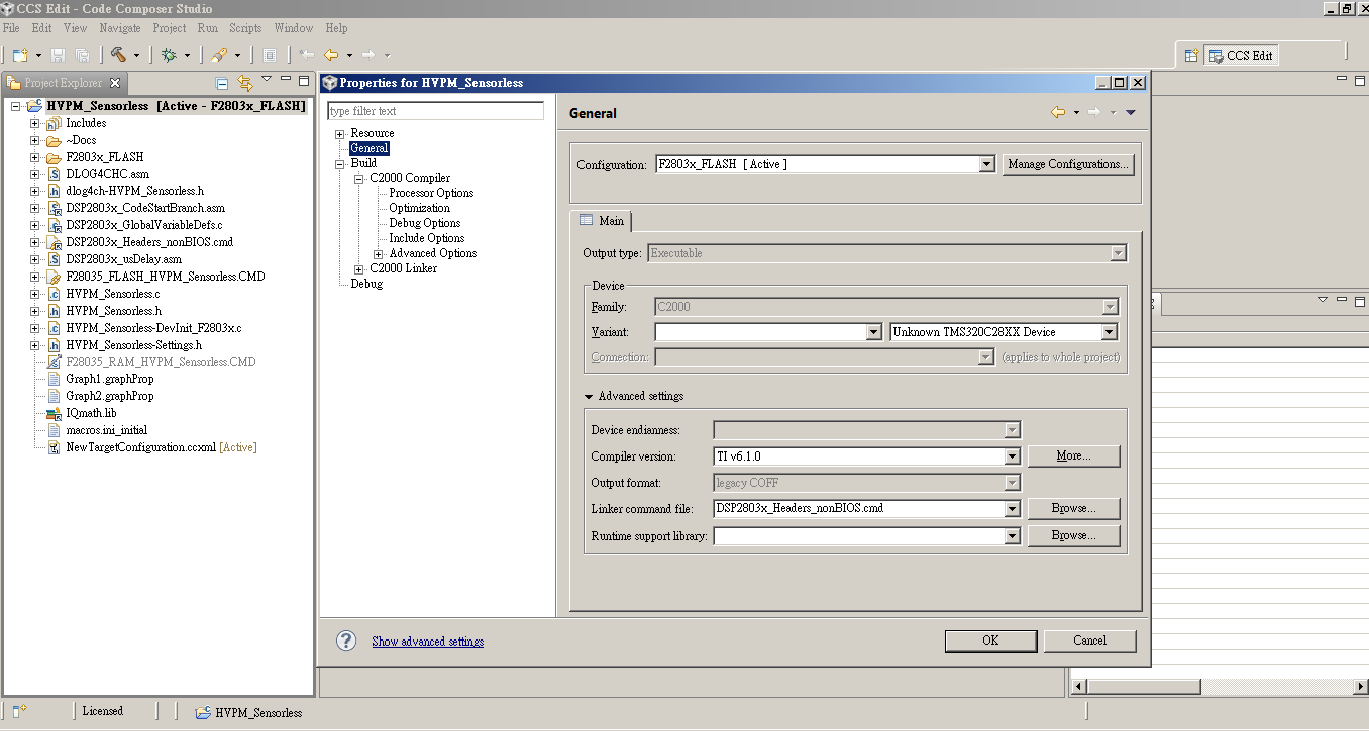
Task: Select the Main tab
Action: [601, 221]
